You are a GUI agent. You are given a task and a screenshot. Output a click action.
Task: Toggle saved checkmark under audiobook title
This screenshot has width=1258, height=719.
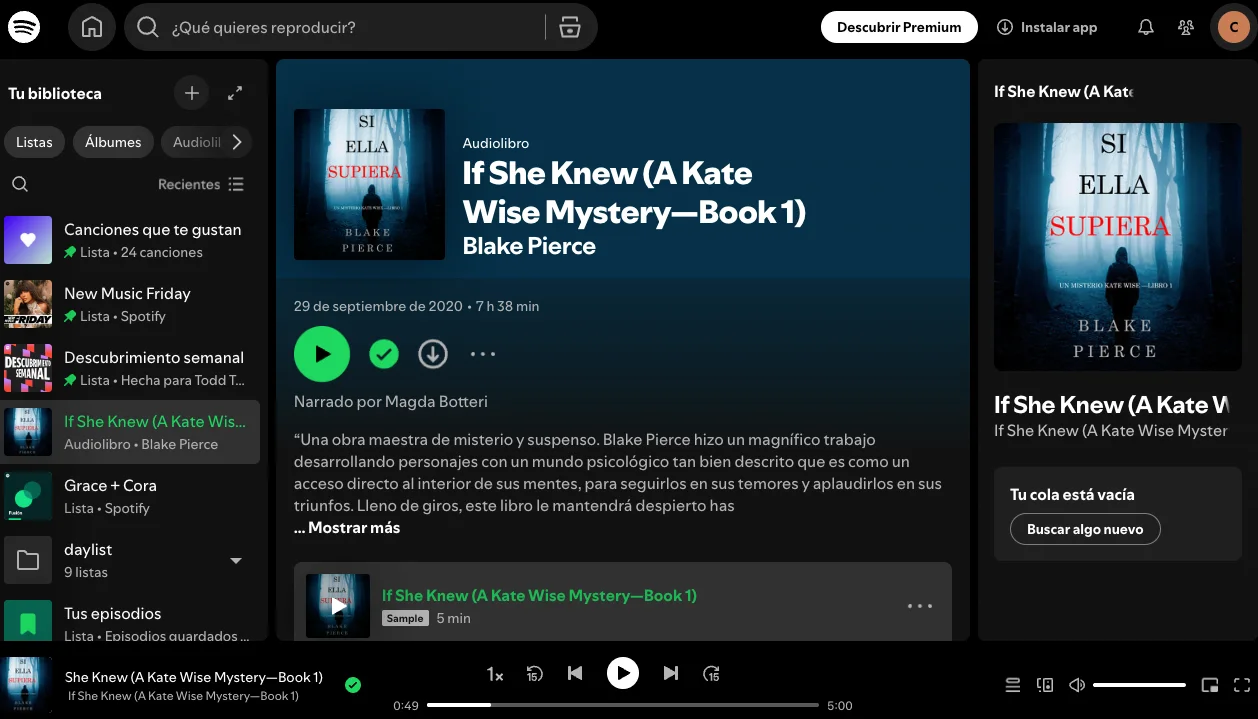click(x=384, y=353)
